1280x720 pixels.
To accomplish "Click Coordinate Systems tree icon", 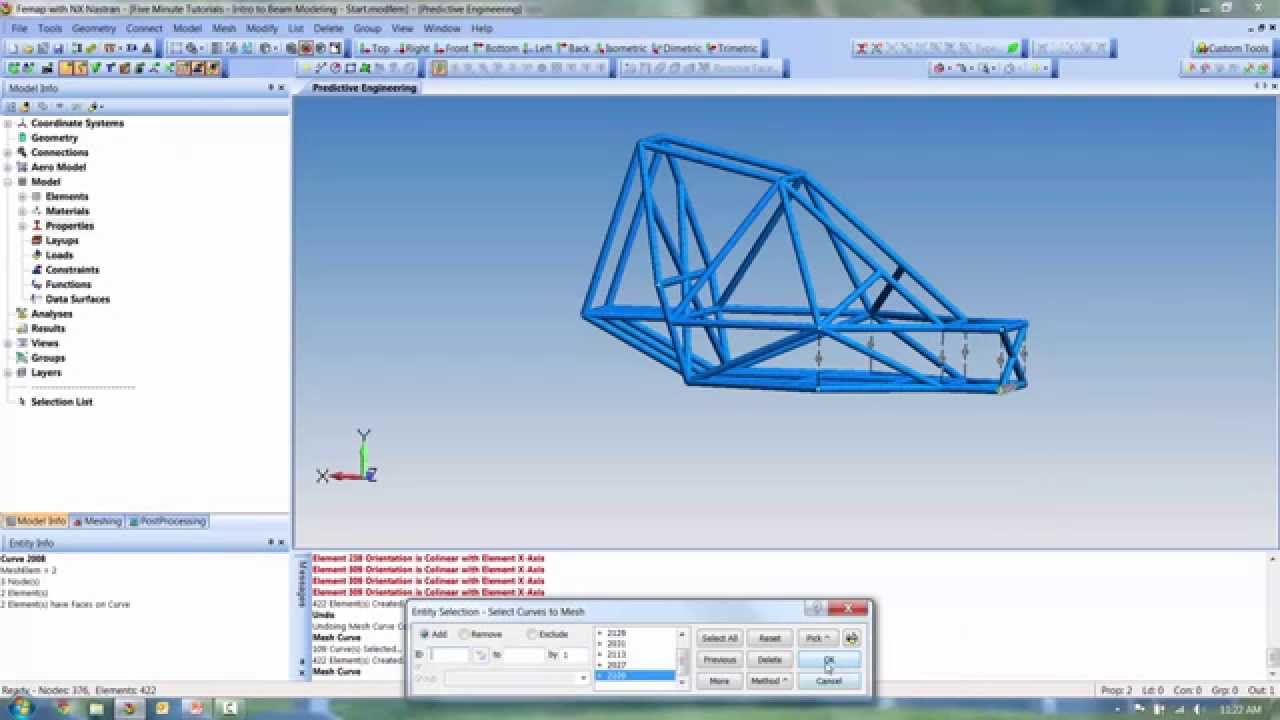I will coord(22,123).
